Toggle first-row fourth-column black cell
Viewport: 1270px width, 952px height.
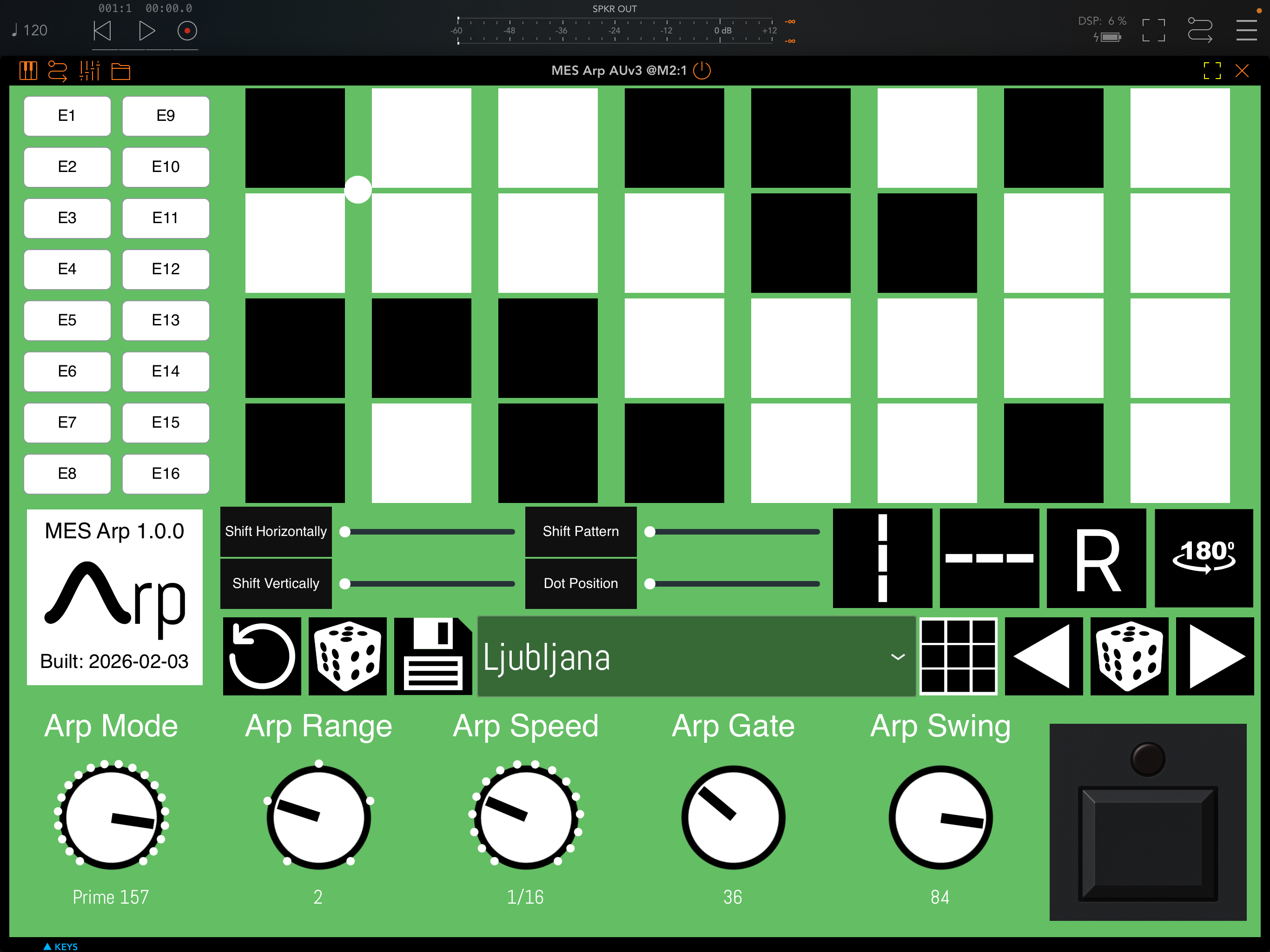coord(674,138)
